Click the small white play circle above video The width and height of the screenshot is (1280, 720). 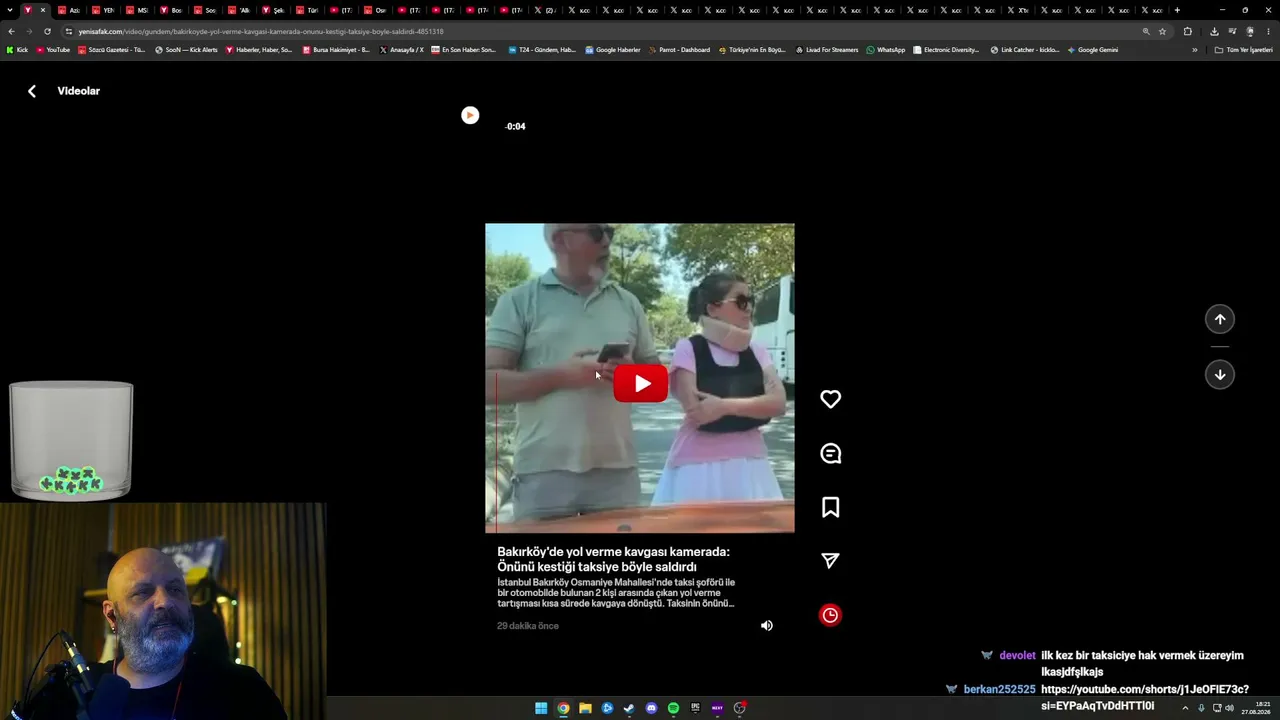point(470,115)
